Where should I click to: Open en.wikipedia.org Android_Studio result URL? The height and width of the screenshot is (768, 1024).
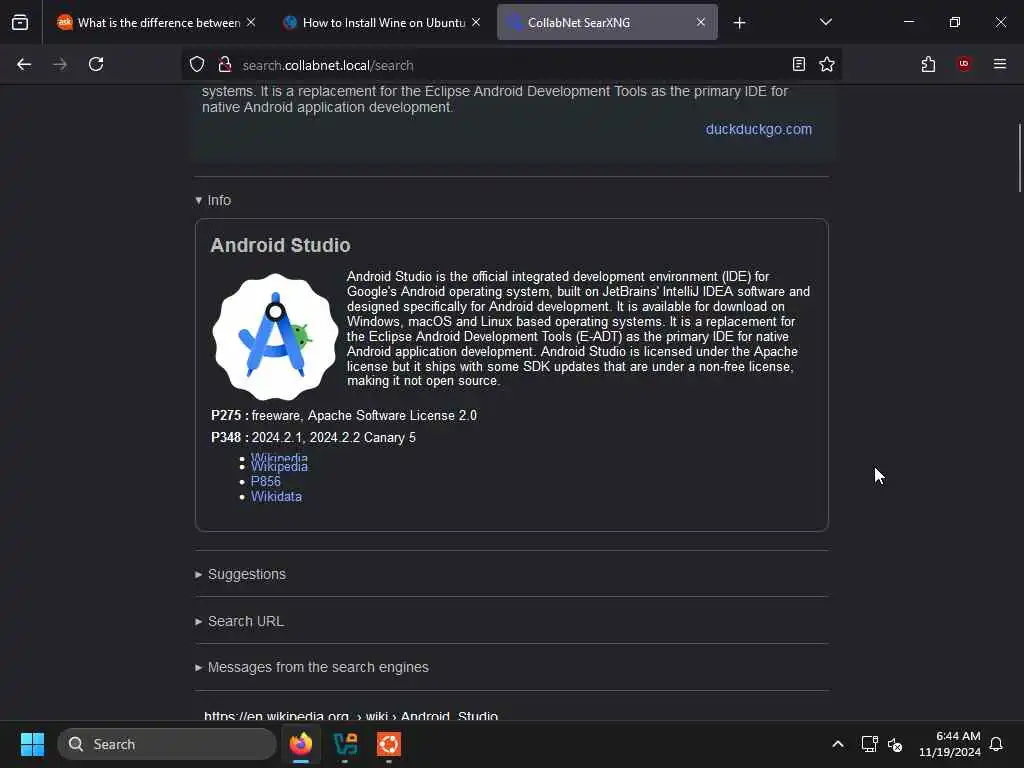point(351,715)
